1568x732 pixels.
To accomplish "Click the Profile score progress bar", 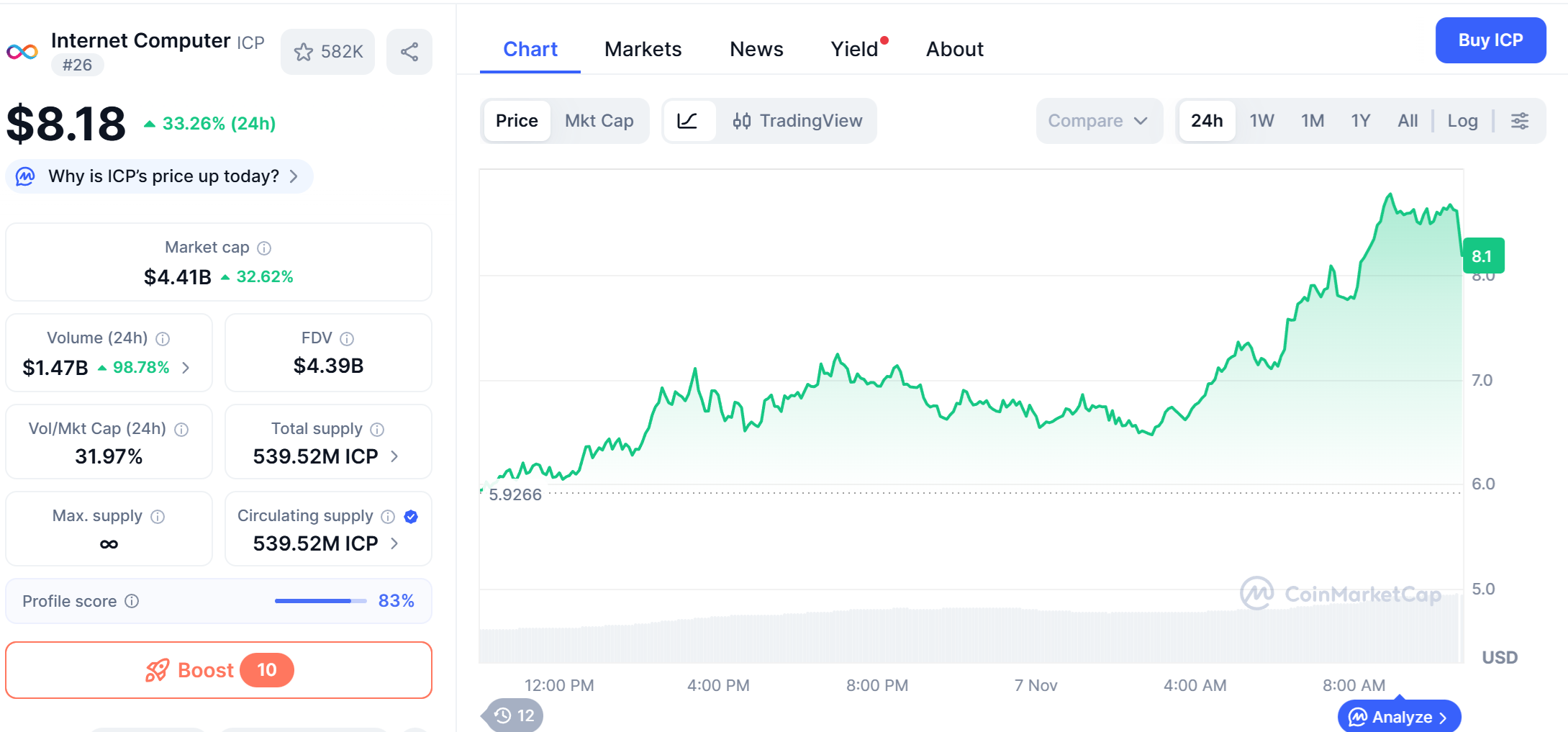I will point(320,601).
